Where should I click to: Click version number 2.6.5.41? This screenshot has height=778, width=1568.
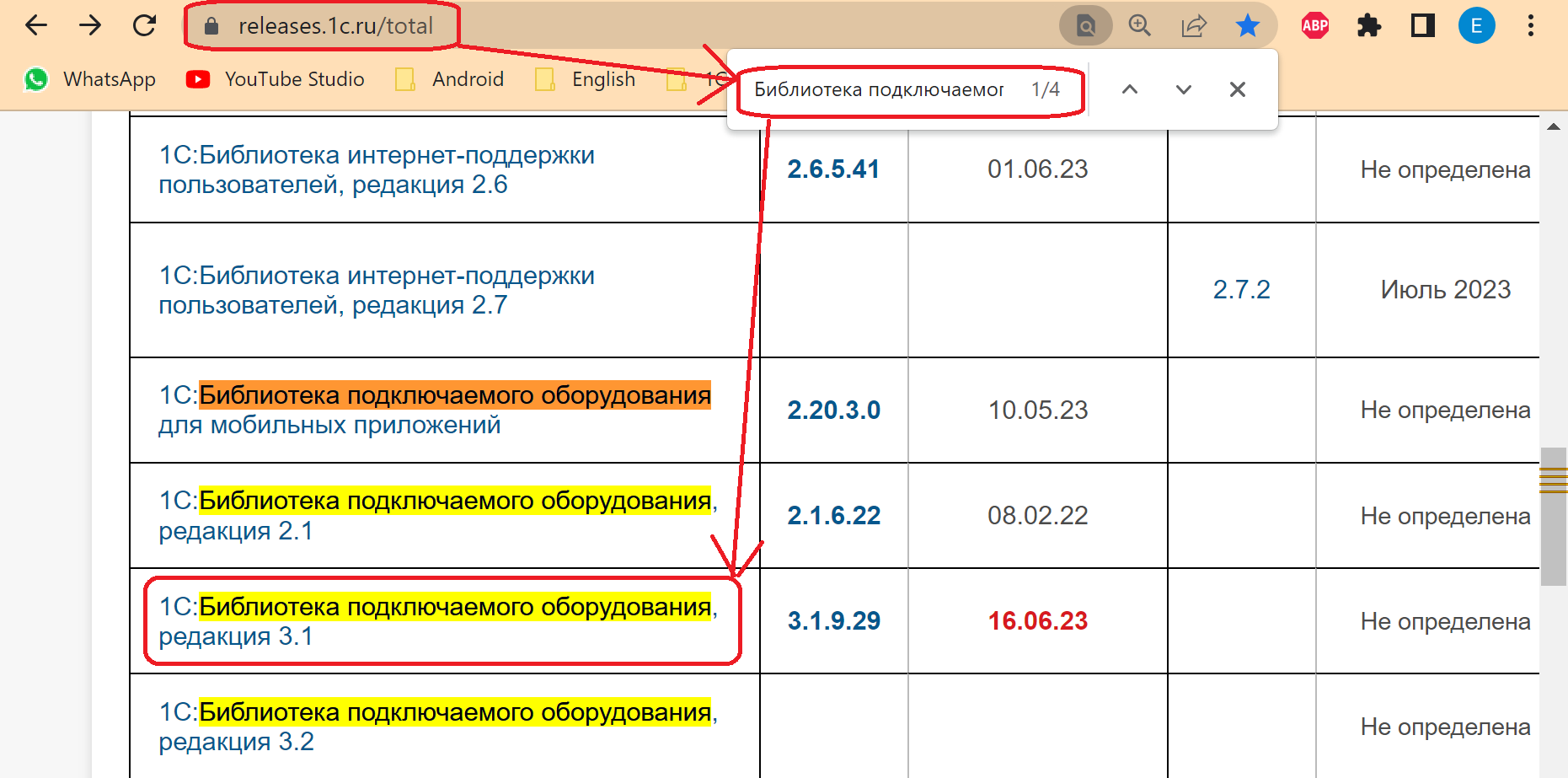(x=833, y=169)
